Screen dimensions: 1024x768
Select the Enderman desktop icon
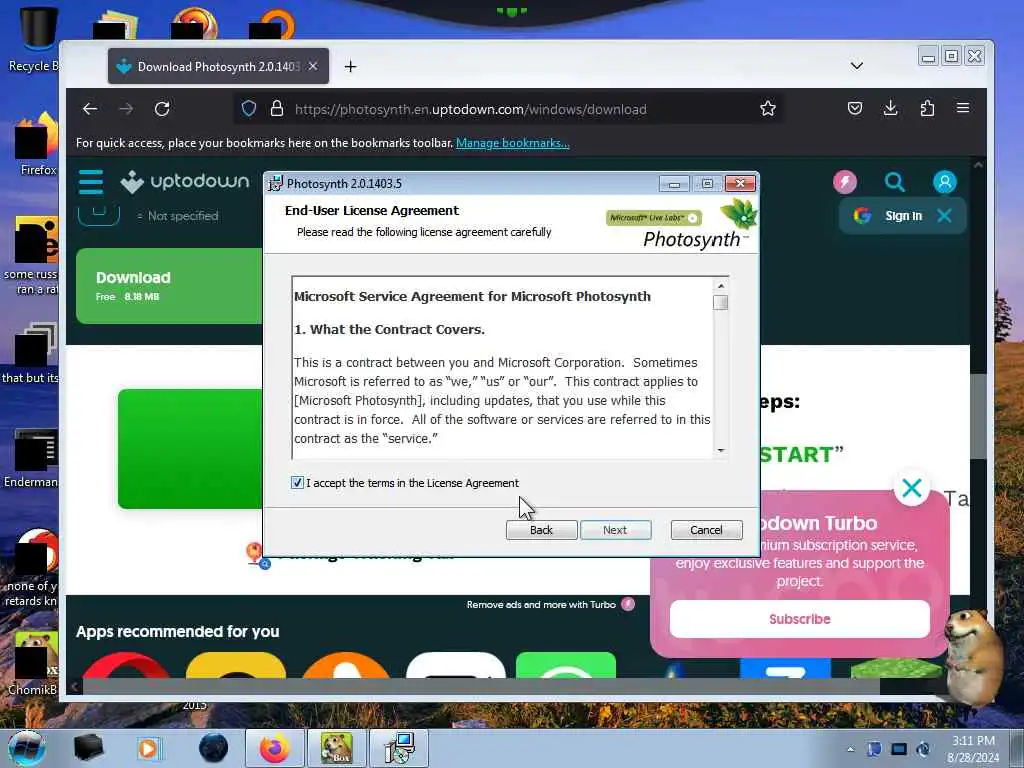tap(33, 458)
